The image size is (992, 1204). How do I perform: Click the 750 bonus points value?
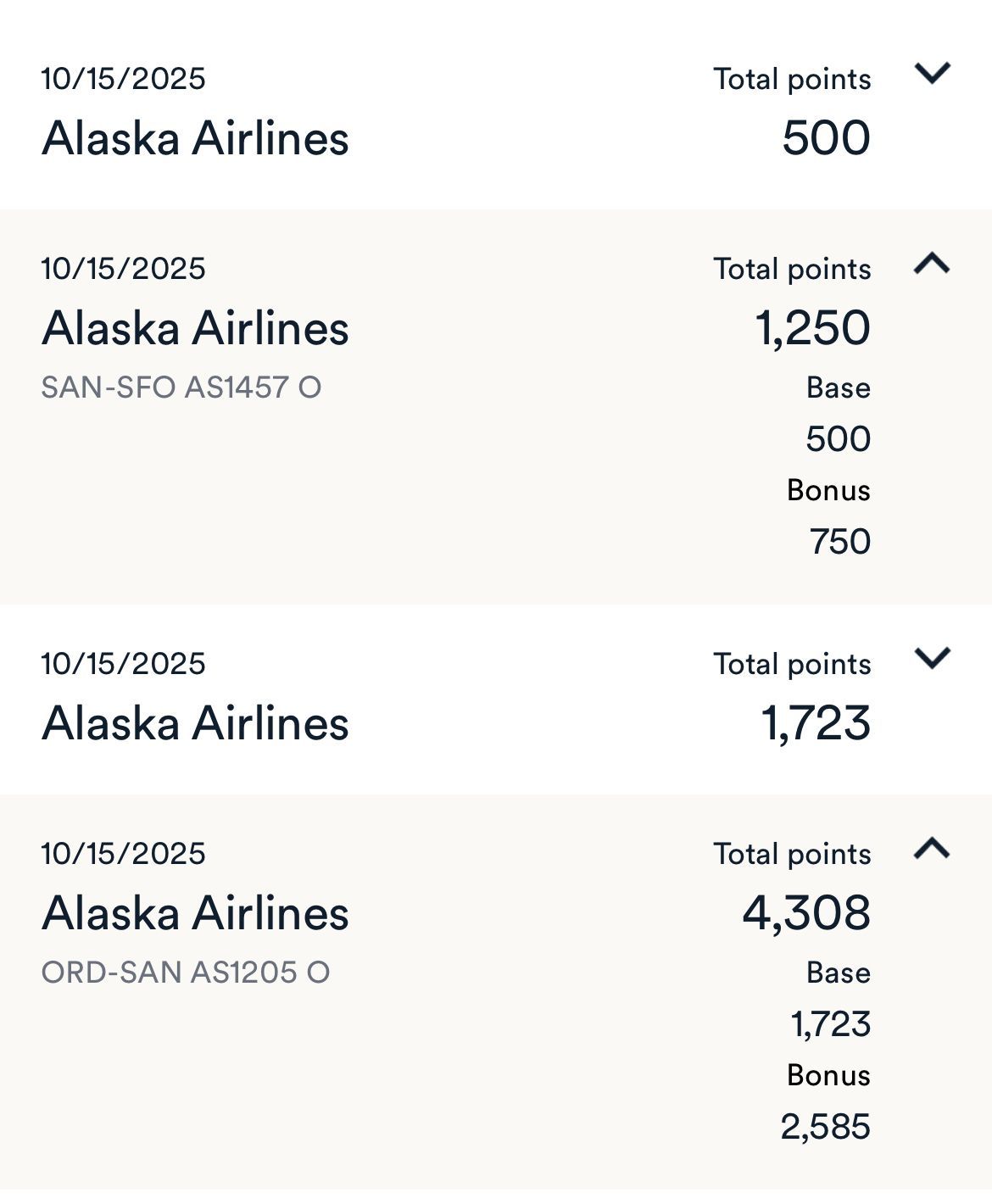coord(840,542)
